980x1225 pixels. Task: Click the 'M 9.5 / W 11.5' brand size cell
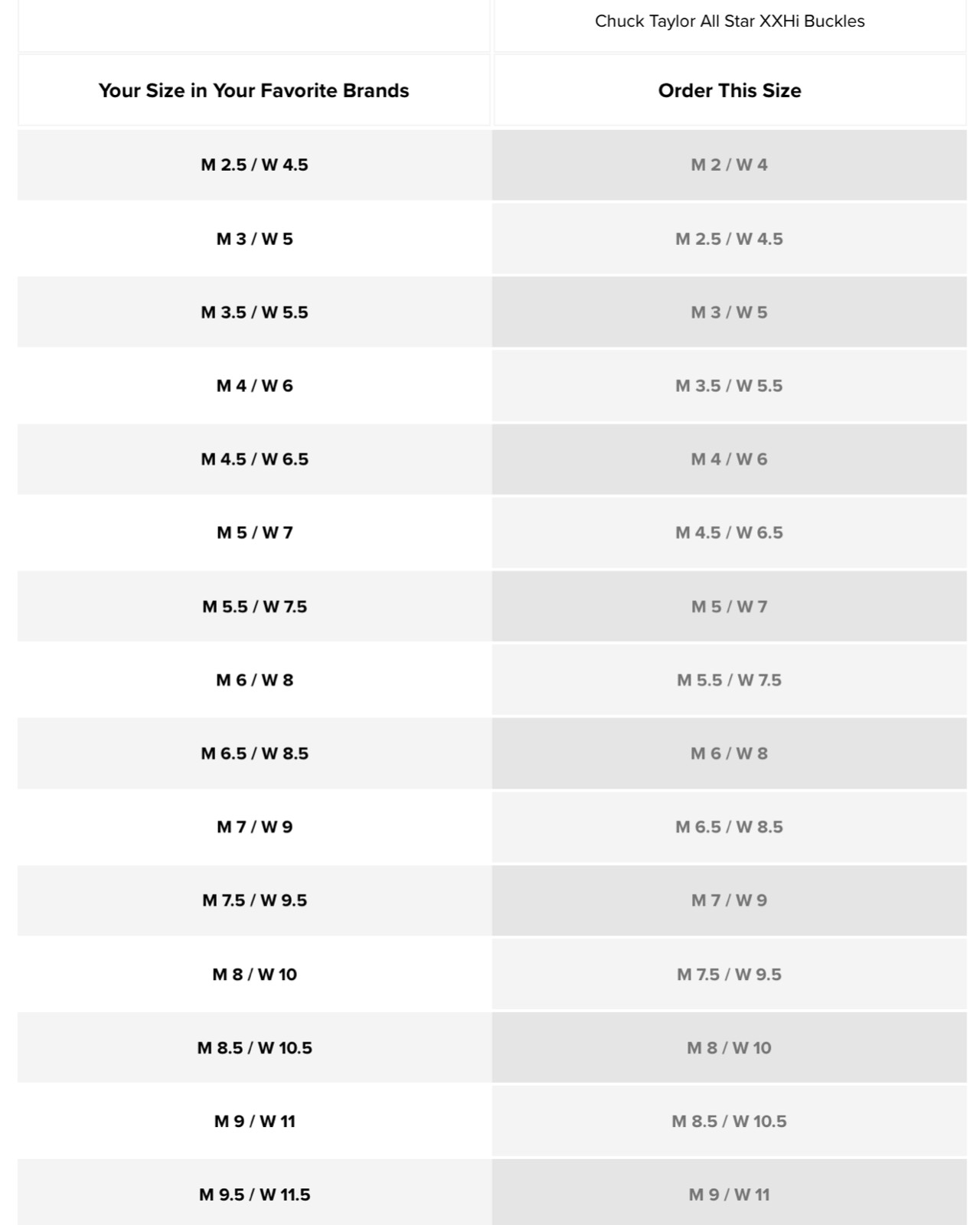tap(254, 1194)
